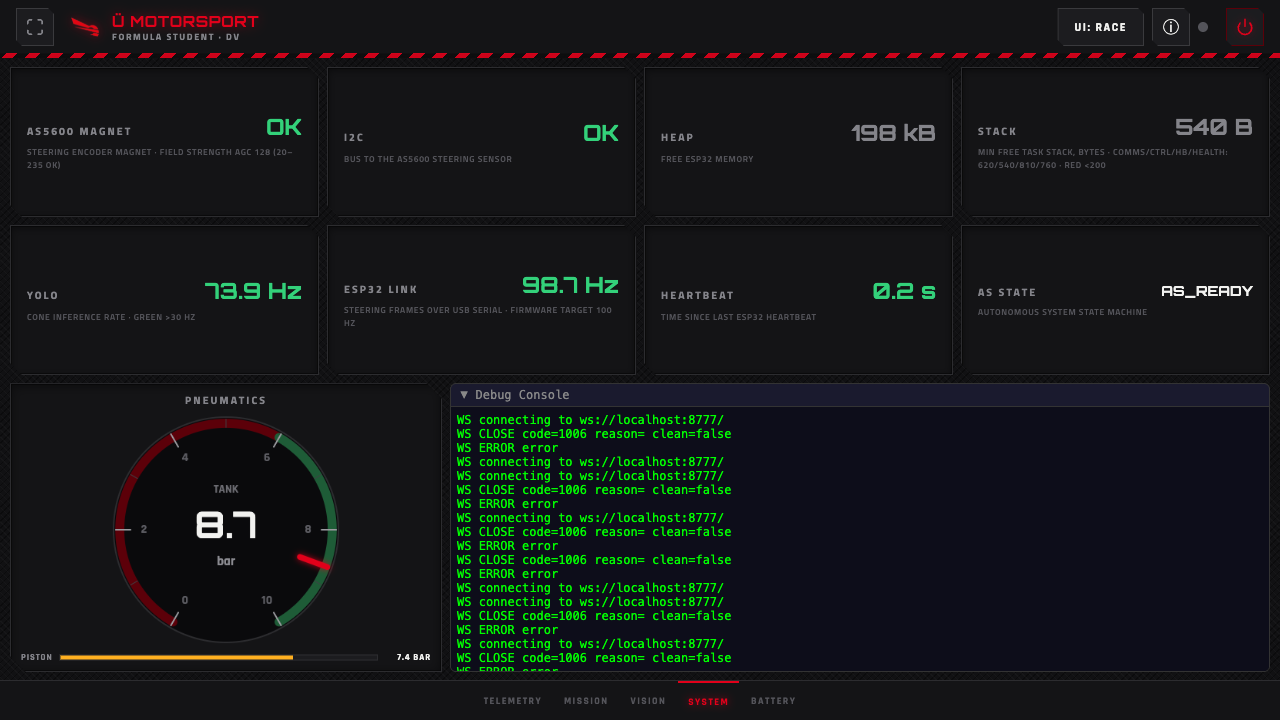The image size is (1280, 720).
Task: Click the ESP32 Link 98.7 Hz value
Action: click(x=570, y=285)
